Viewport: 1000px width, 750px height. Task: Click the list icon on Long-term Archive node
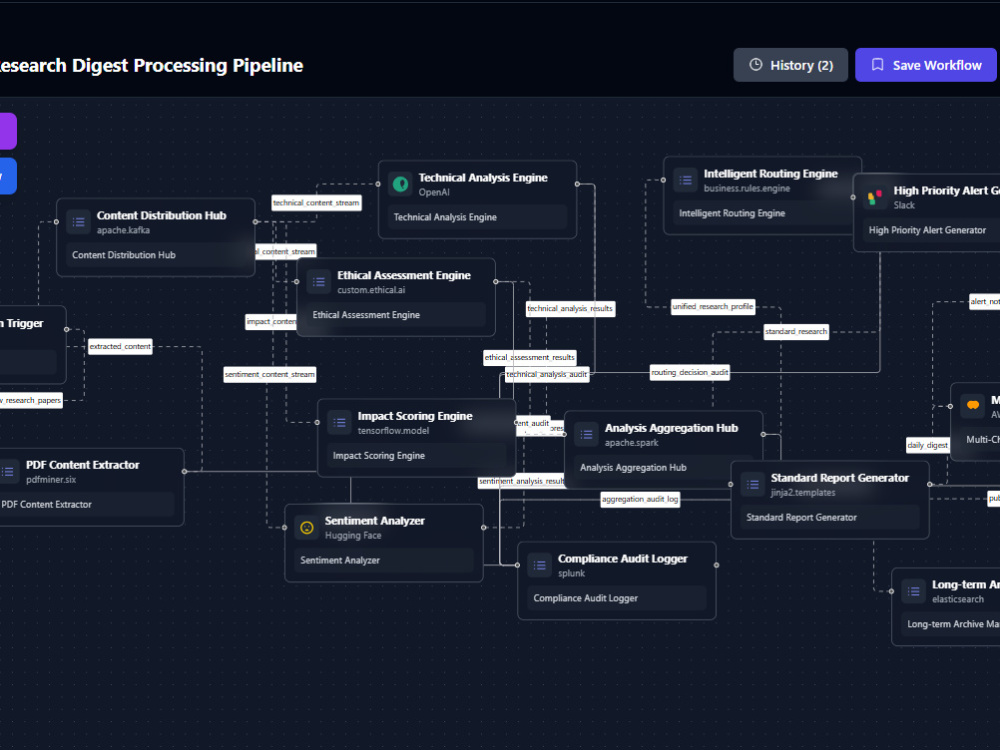click(x=913, y=591)
